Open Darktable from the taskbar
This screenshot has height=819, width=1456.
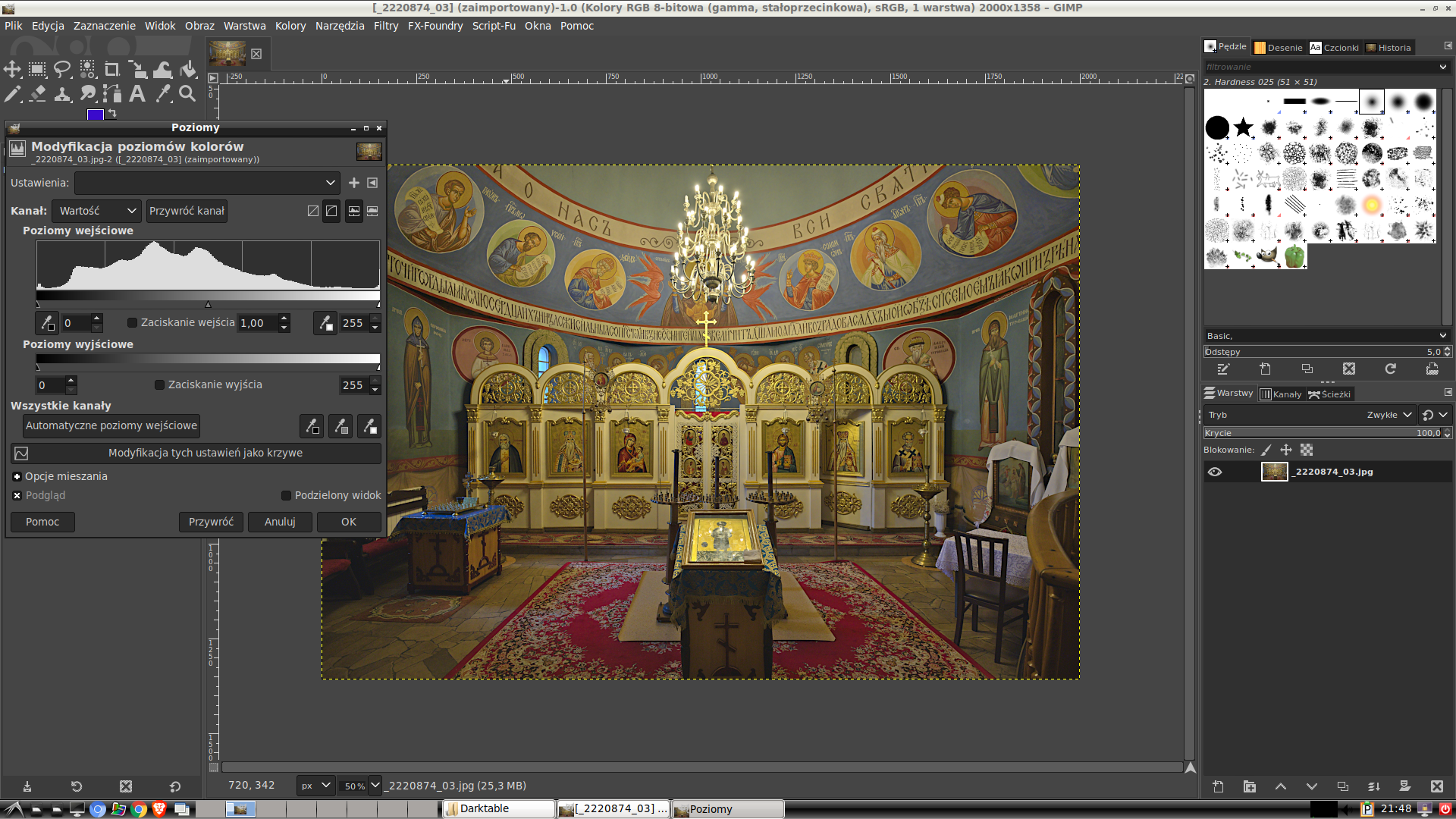pos(499,808)
